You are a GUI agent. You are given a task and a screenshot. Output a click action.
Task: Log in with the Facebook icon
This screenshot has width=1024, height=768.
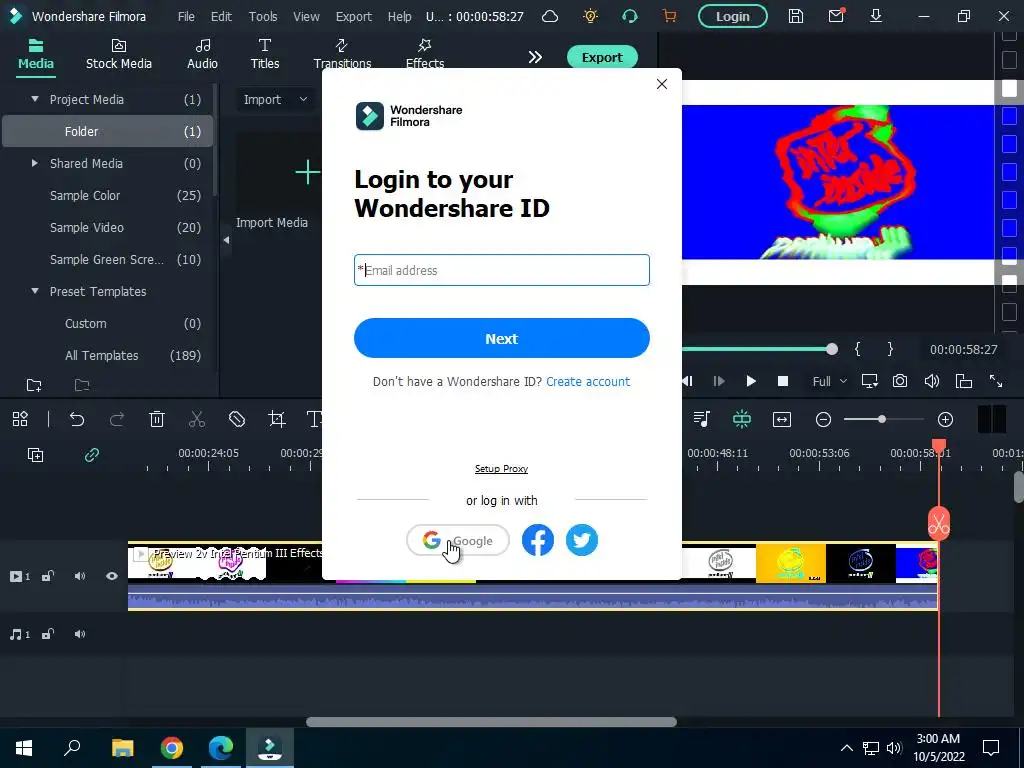pos(537,540)
